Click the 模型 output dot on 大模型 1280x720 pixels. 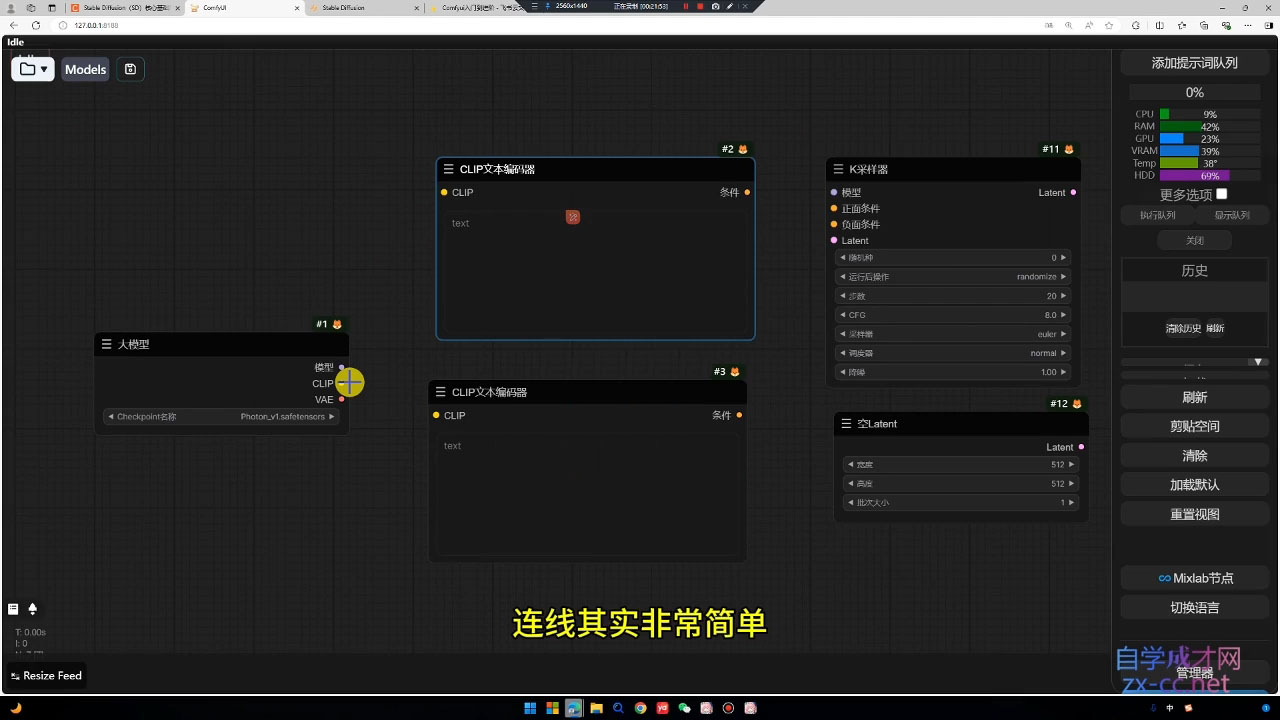341,367
